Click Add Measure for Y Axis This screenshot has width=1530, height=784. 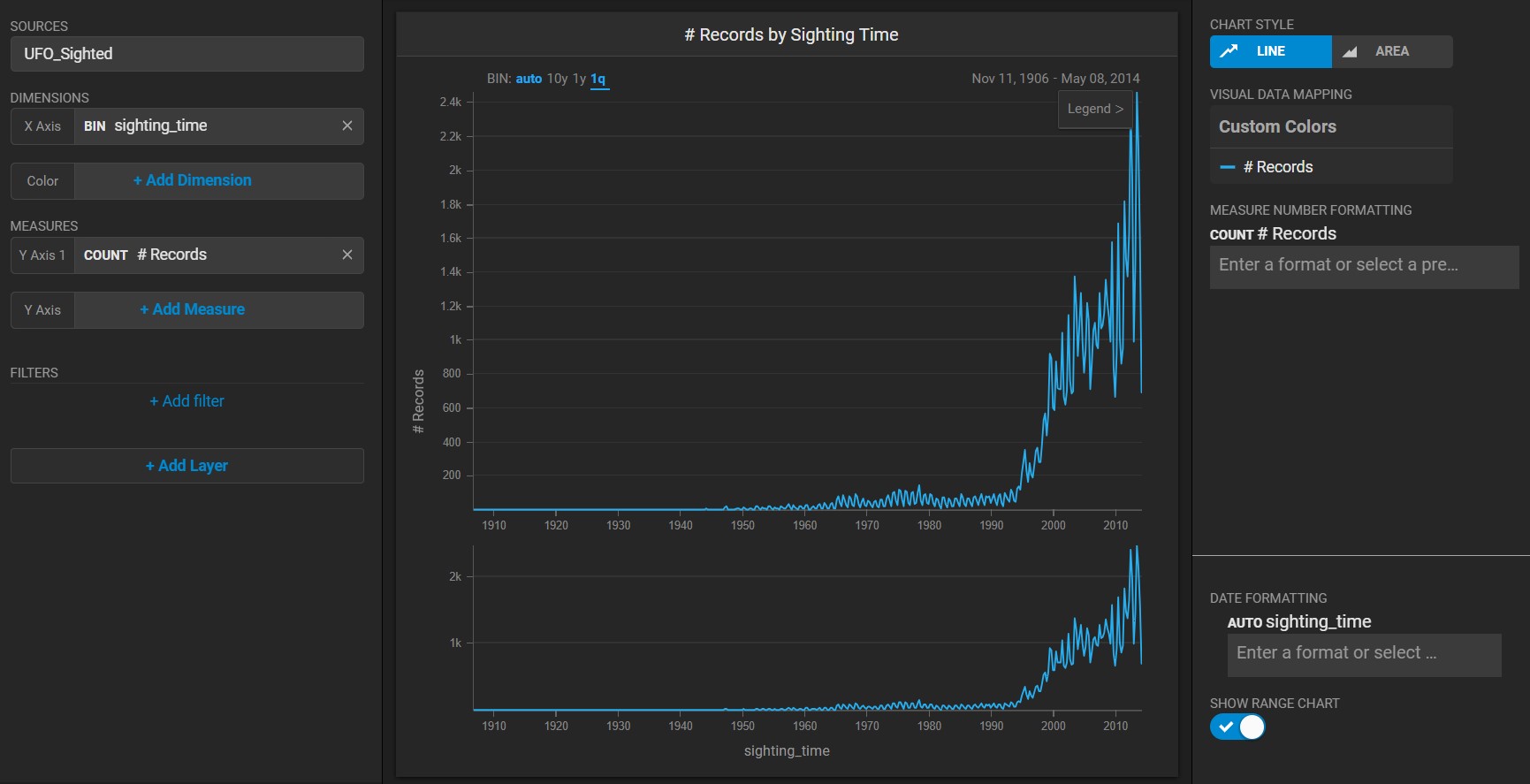193,309
